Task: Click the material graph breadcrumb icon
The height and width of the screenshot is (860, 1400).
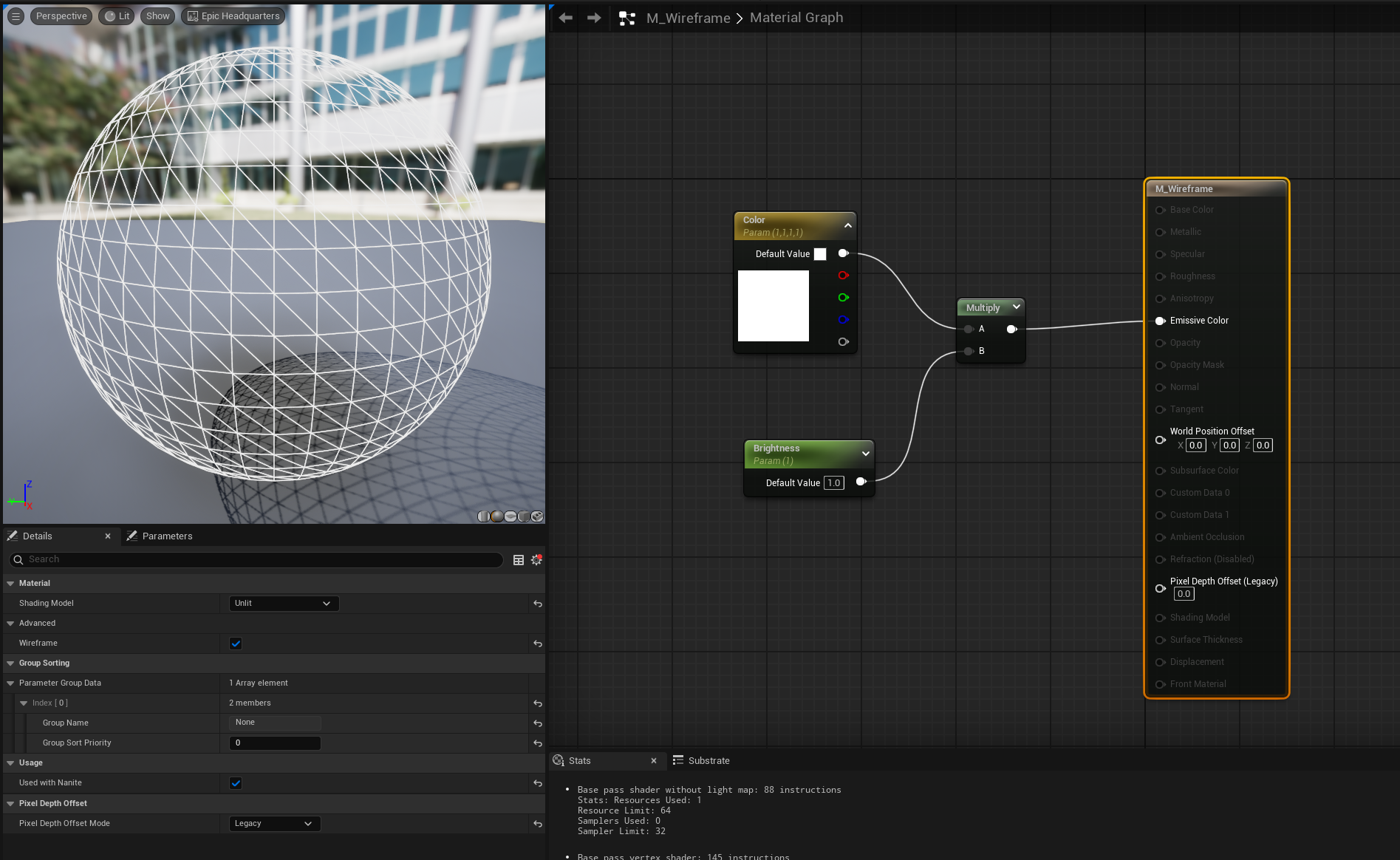Action: [x=627, y=18]
